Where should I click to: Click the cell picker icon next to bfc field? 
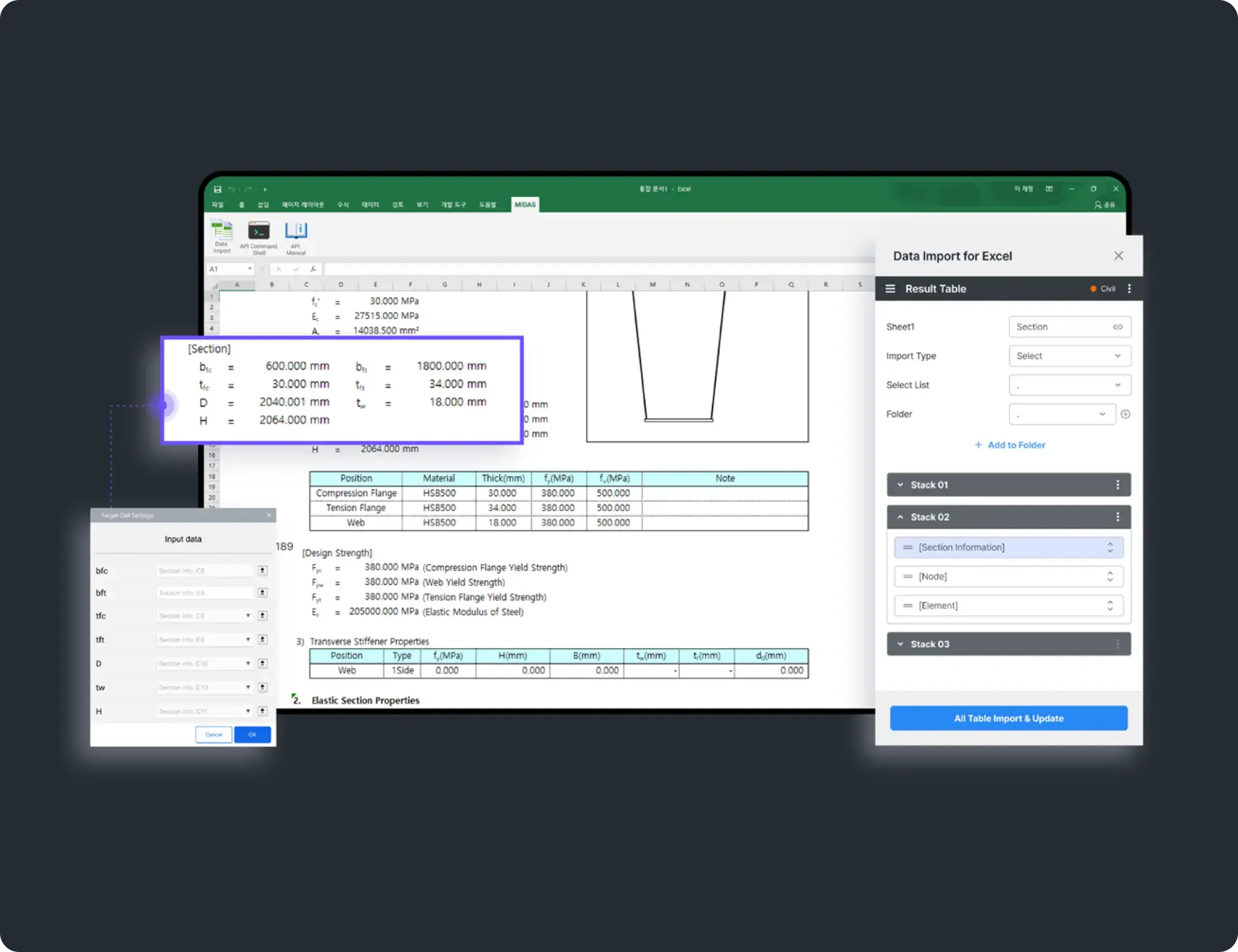pos(262,570)
